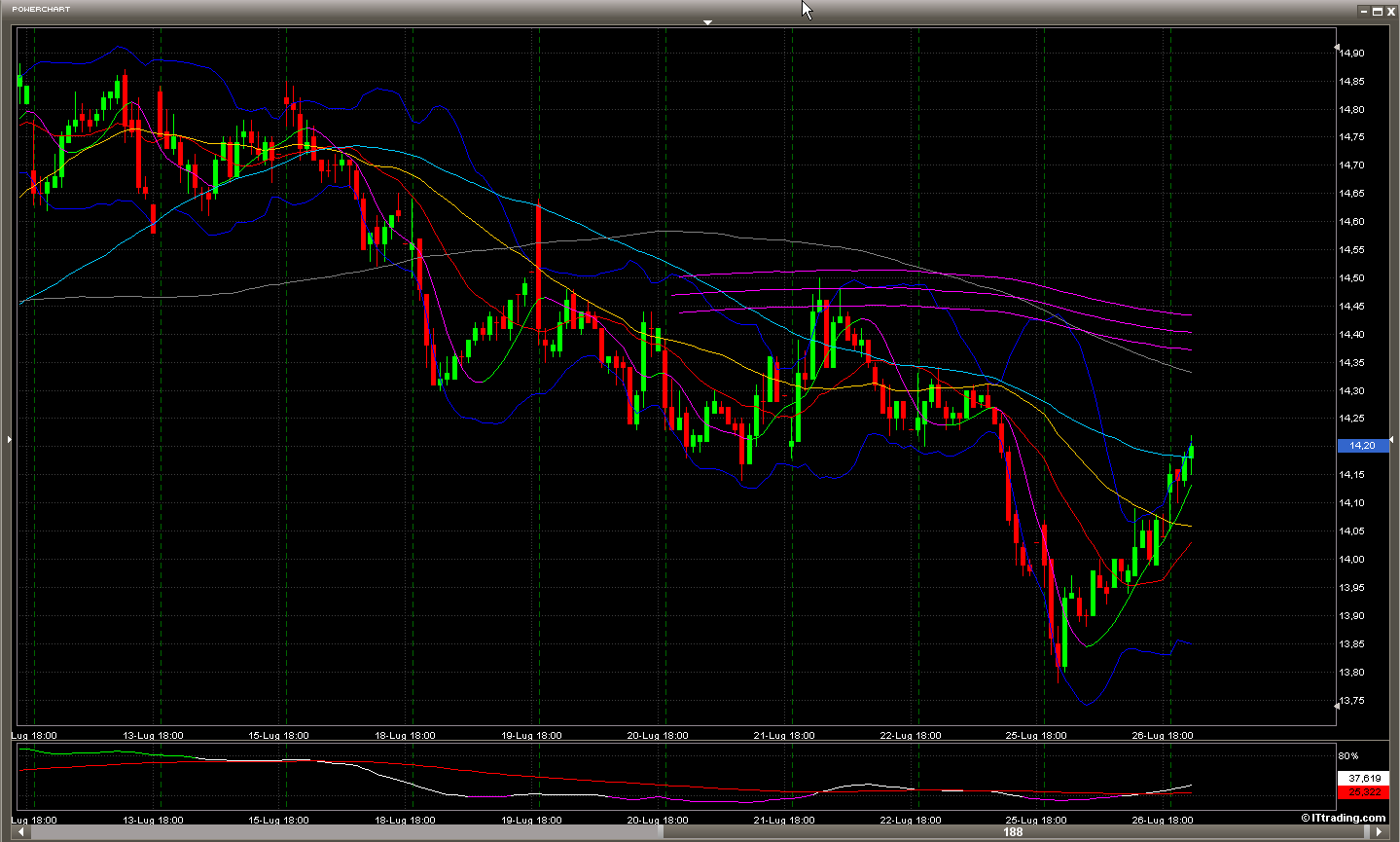Click main chart's 19-Lug 18:00 time label
Image resolution: width=1400 pixels, height=842 pixels.
point(531,736)
